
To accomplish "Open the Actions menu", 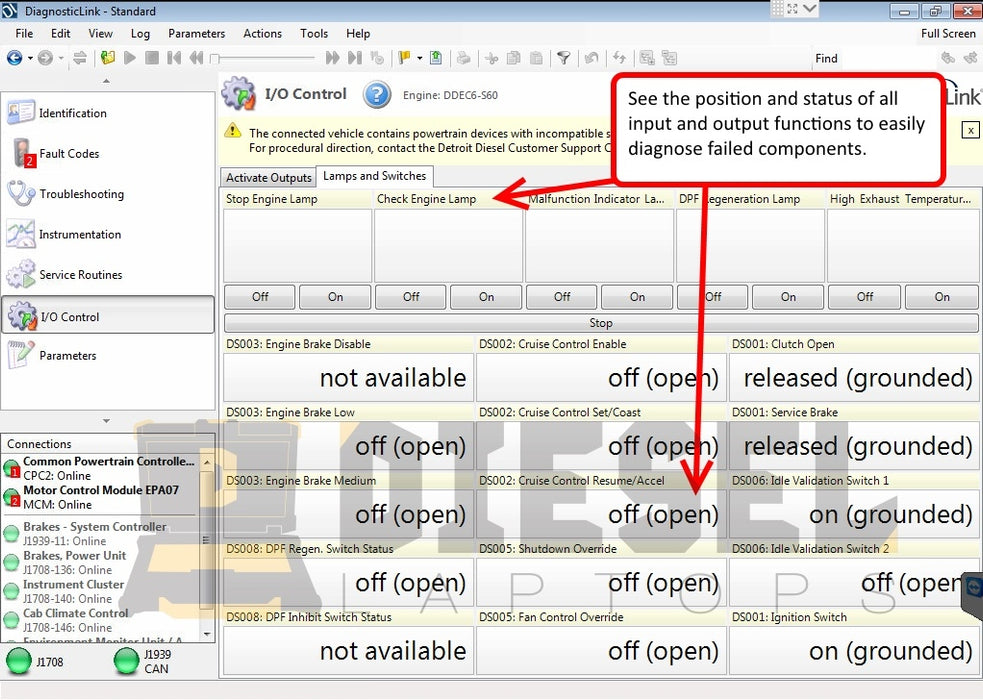I will (x=263, y=33).
